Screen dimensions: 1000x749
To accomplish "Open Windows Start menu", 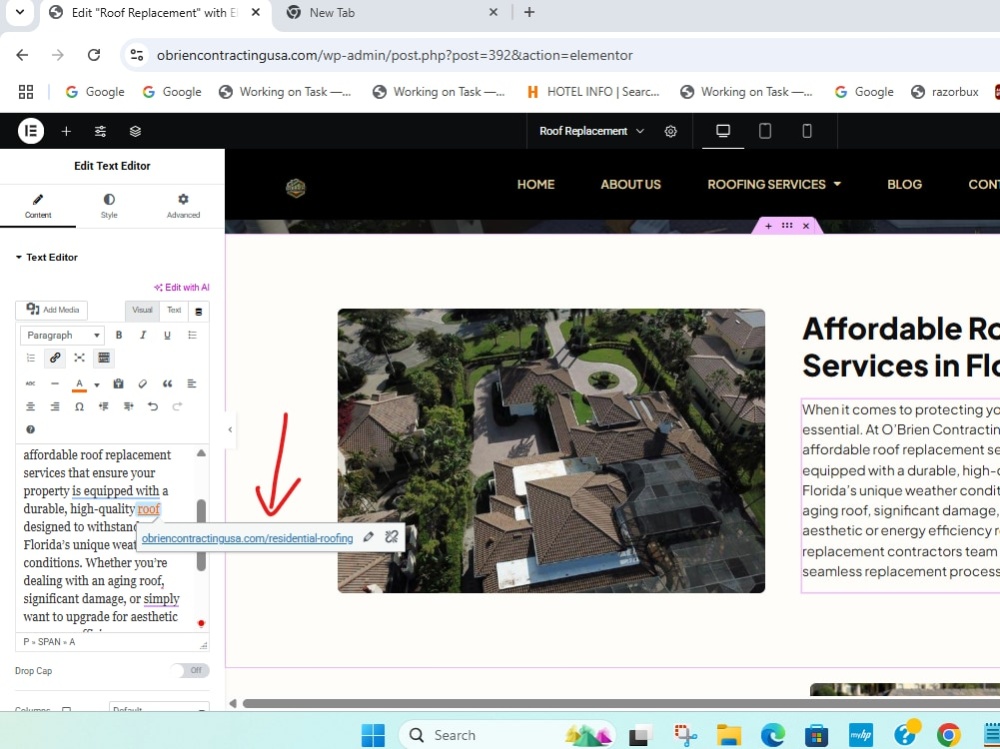I will [373, 735].
